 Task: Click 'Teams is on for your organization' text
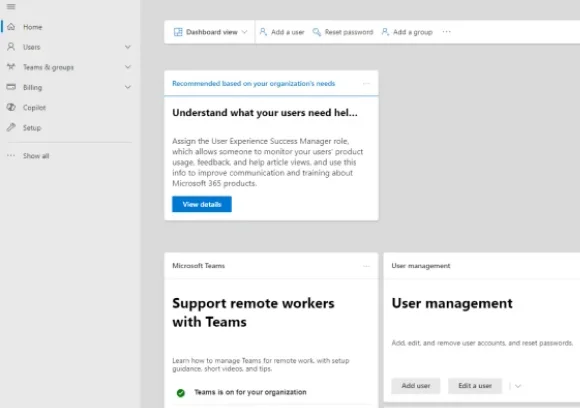click(250, 392)
